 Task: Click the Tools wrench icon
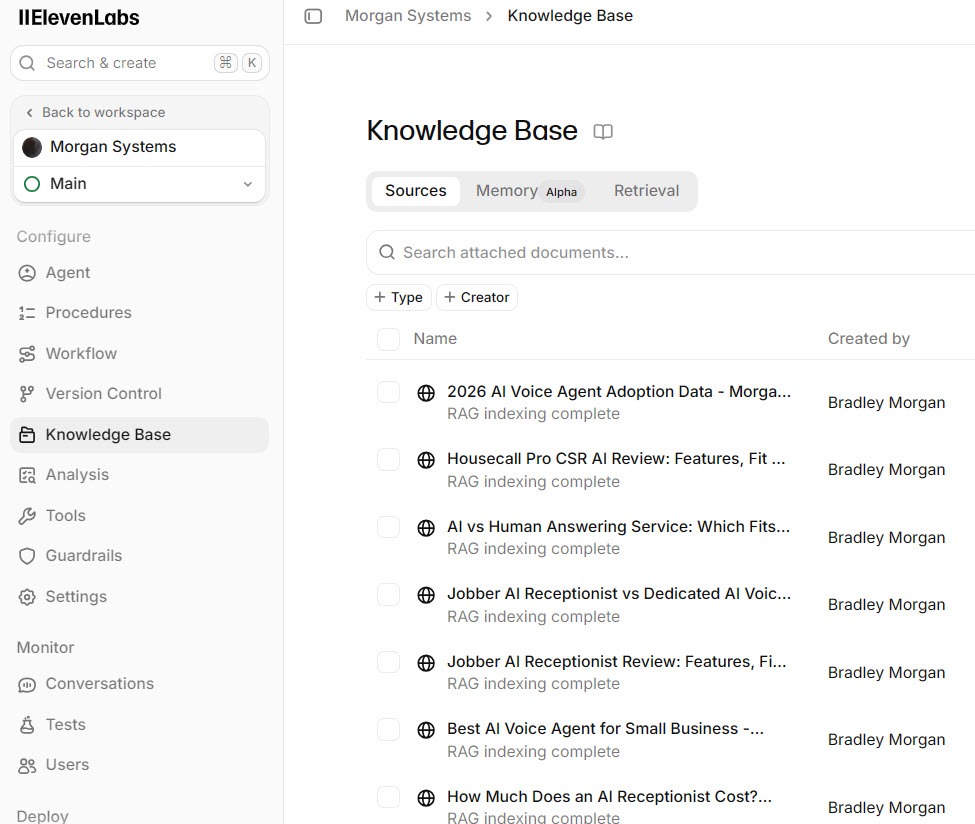coord(27,516)
